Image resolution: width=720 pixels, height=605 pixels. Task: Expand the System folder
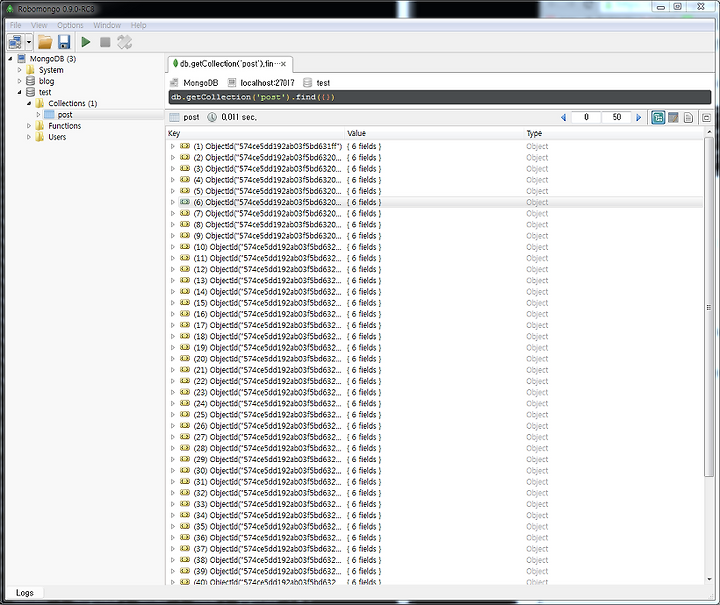[19, 70]
